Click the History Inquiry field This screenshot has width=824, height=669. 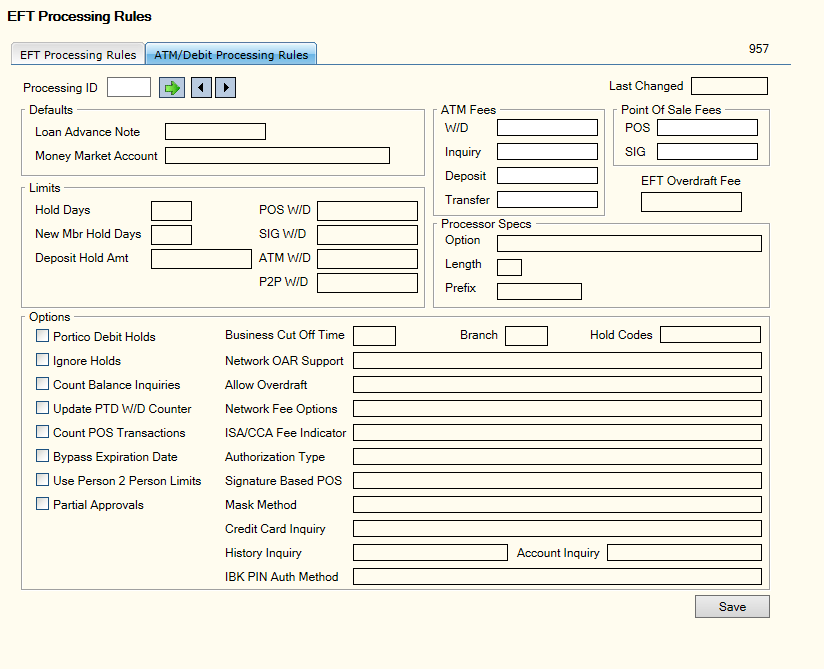point(430,552)
